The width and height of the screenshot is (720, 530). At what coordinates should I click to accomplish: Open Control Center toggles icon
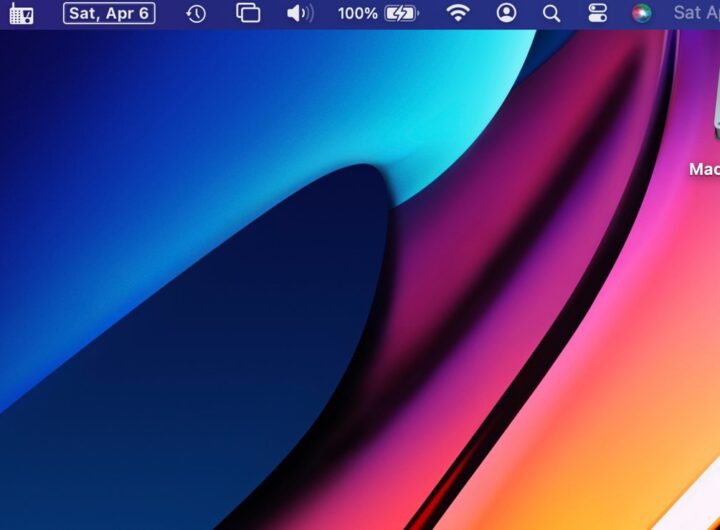coord(598,14)
